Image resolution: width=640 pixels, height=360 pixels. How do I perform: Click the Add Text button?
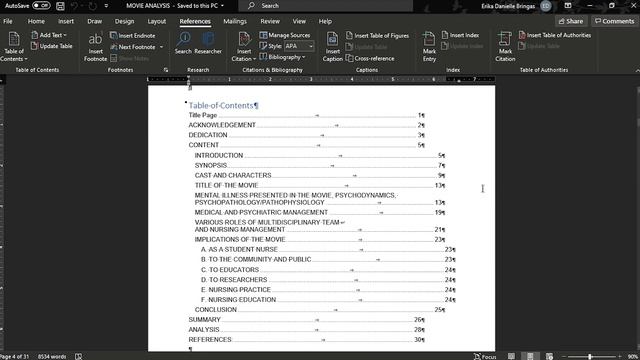pyautogui.click(x=49, y=35)
